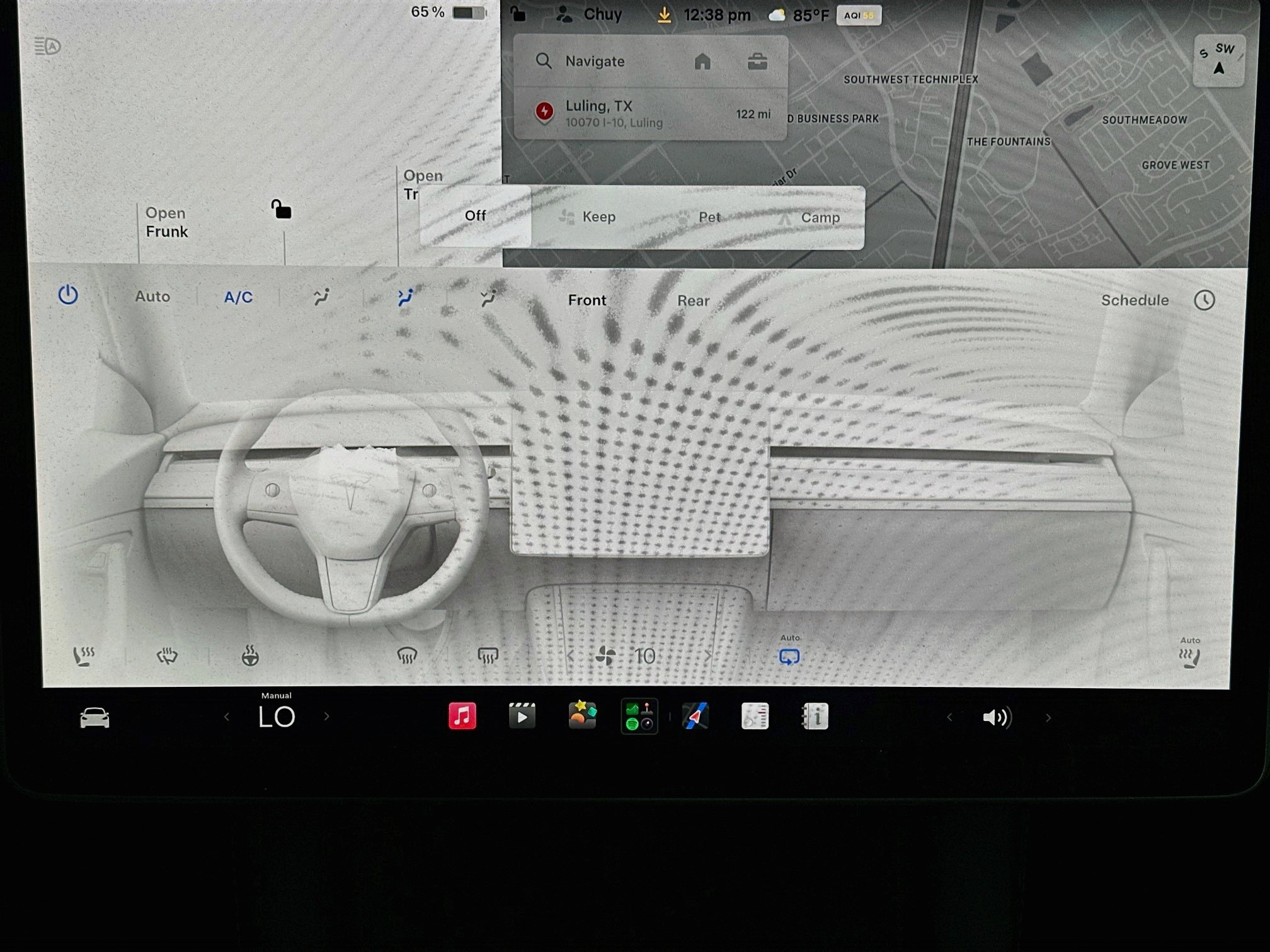Lower temperature with left arrow near LO
Viewport: 1270px width, 952px height.
click(227, 717)
